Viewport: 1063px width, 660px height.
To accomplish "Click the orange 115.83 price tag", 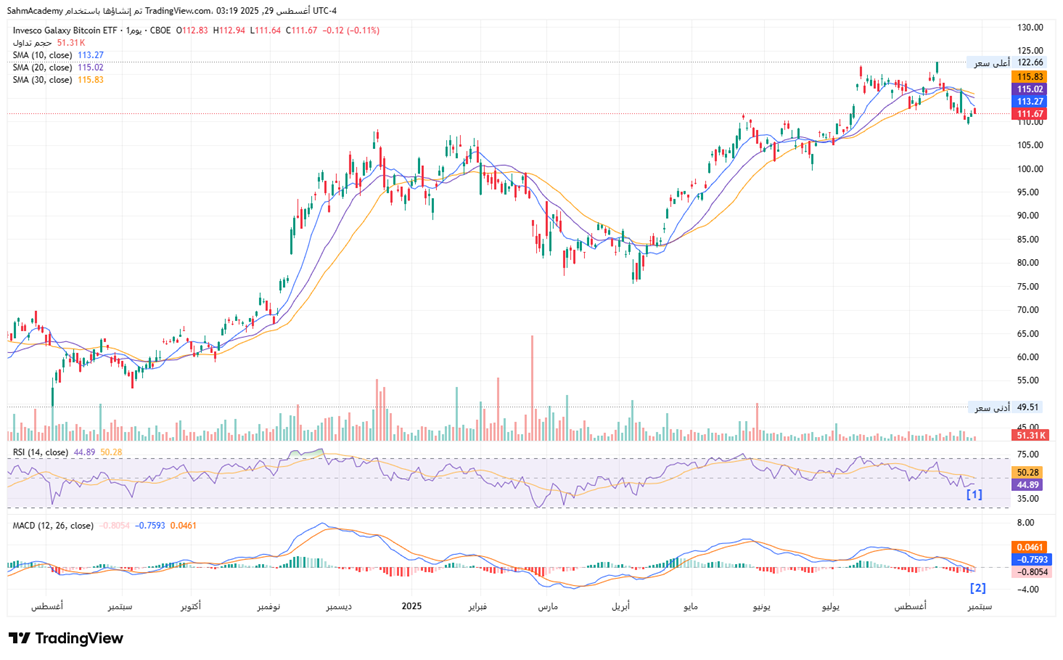I will click(x=1029, y=76).
